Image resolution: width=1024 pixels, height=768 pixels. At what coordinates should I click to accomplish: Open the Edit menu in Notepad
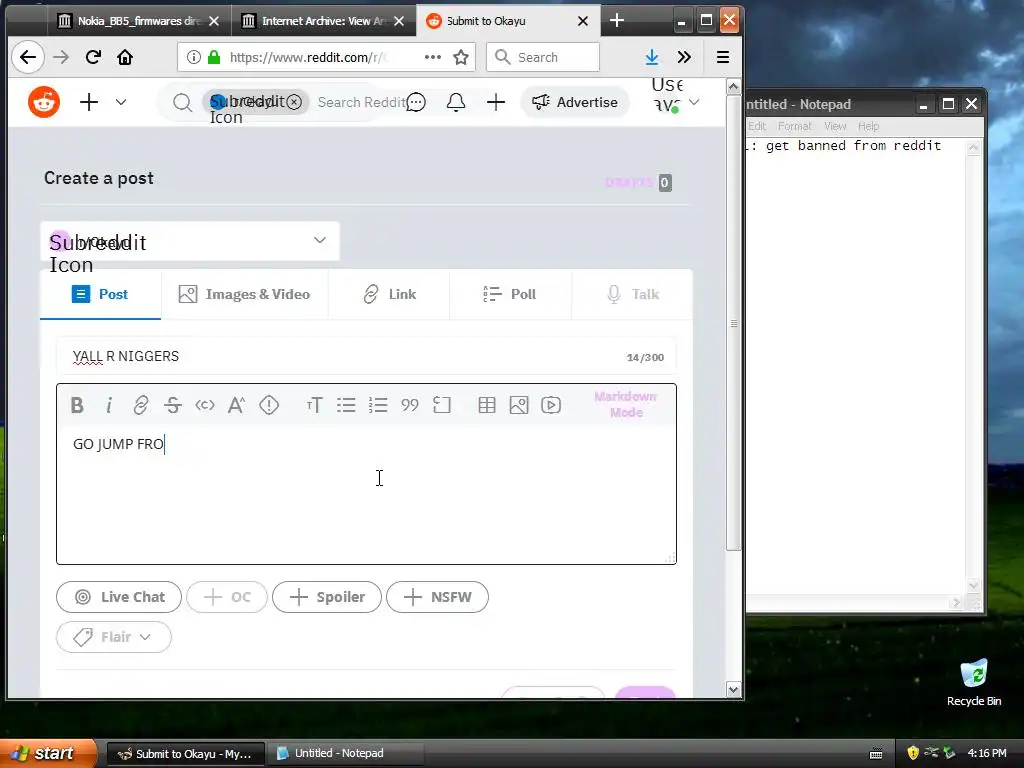[757, 126]
